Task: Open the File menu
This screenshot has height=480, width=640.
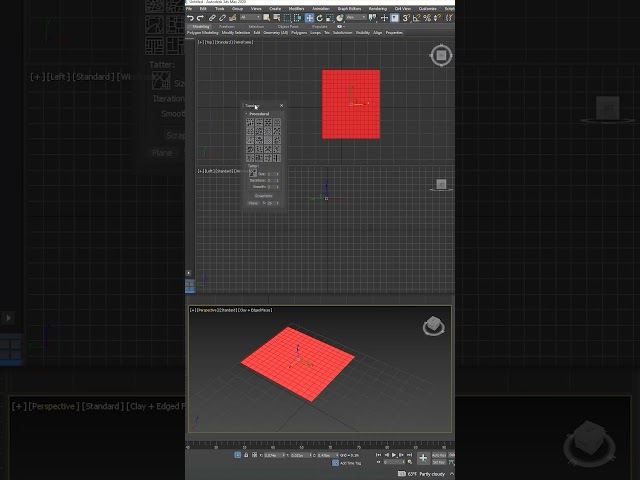Action: (189, 9)
